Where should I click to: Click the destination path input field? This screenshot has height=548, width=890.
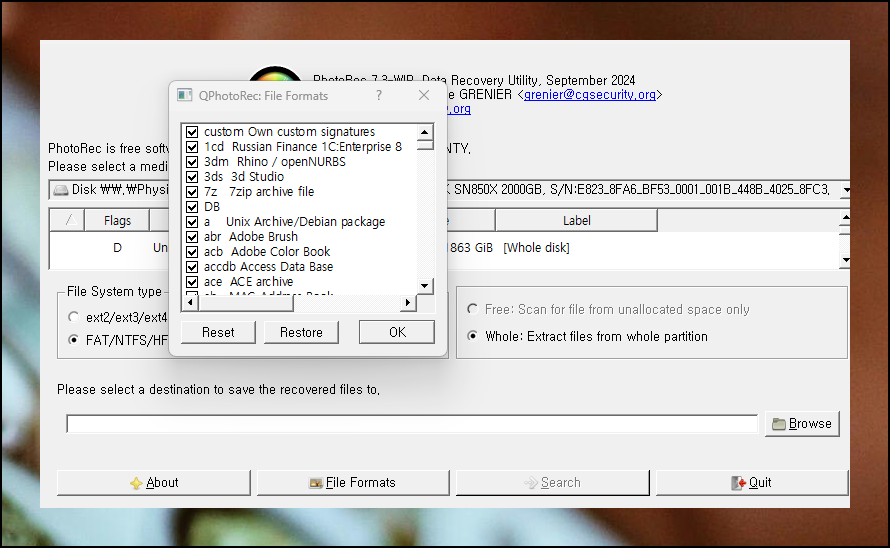412,424
